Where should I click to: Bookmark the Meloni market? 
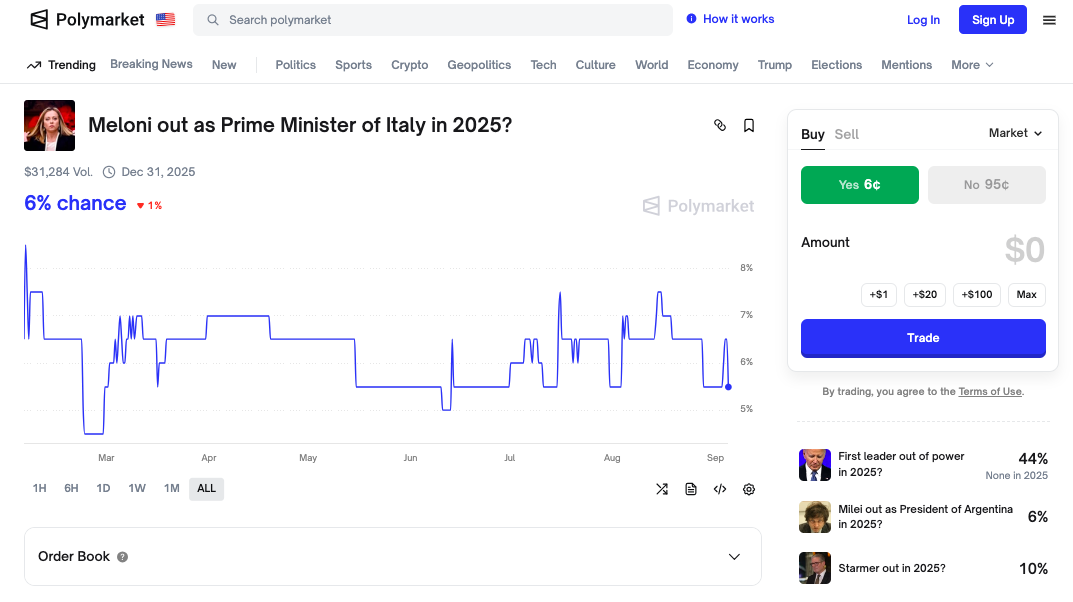click(749, 125)
